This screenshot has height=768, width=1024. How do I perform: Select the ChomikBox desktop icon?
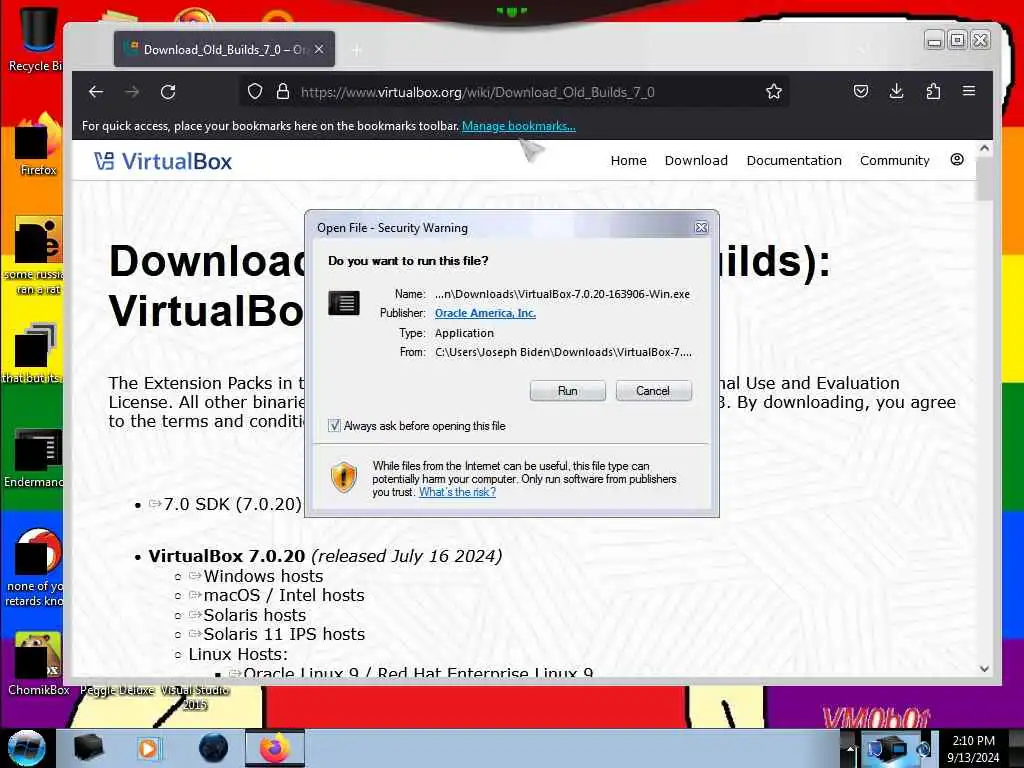point(38,664)
